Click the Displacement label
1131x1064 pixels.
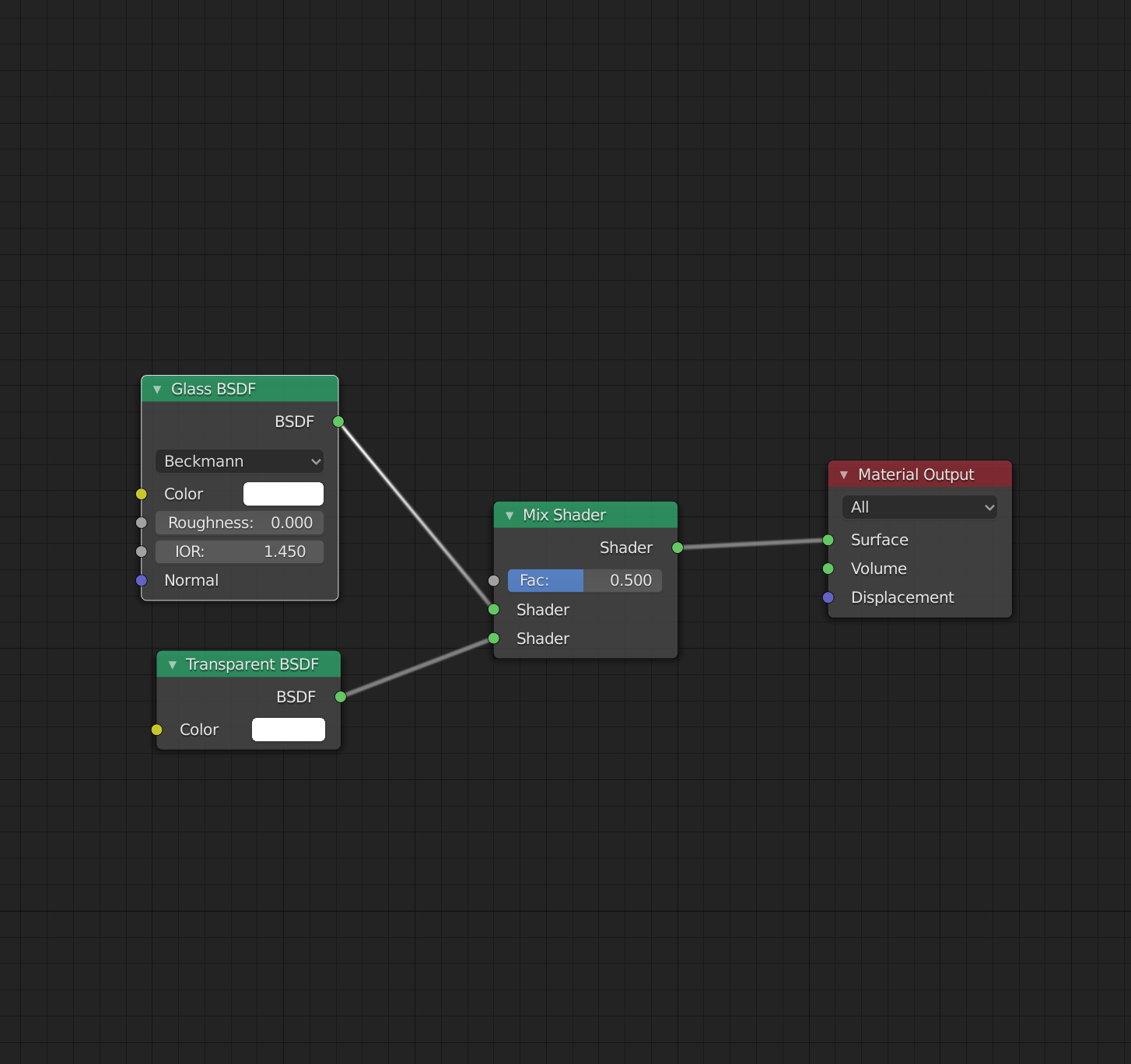tap(902, 597)
